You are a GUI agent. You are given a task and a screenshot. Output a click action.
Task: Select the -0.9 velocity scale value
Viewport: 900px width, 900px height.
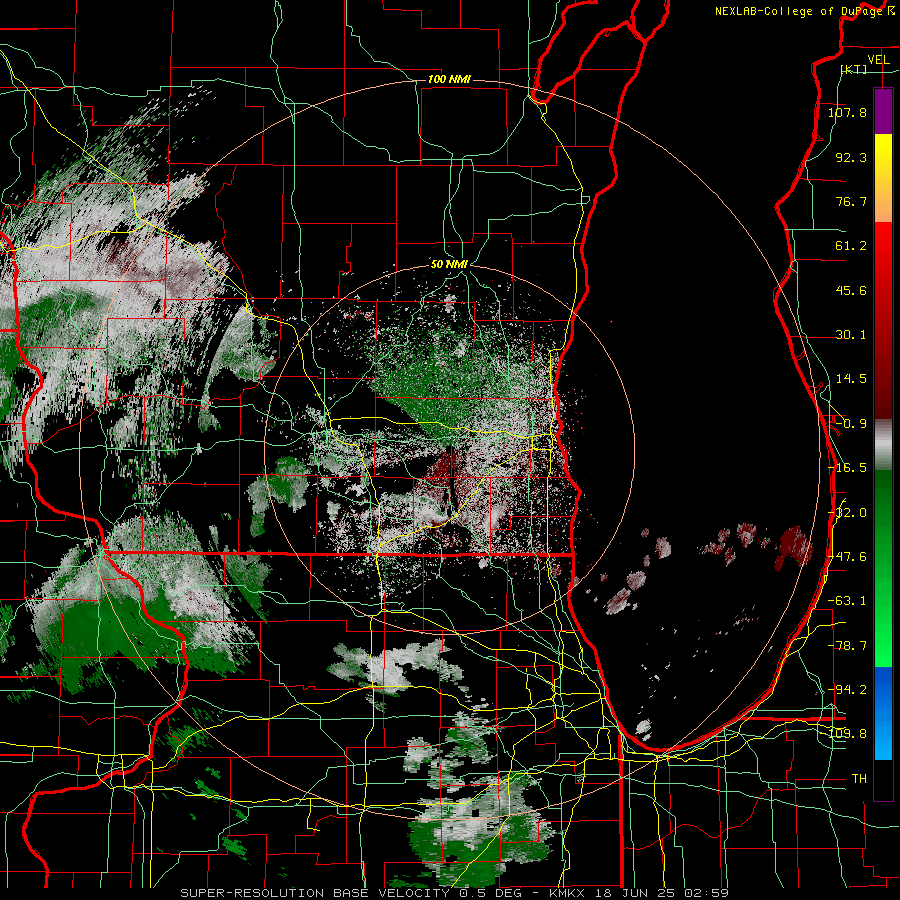851,424
